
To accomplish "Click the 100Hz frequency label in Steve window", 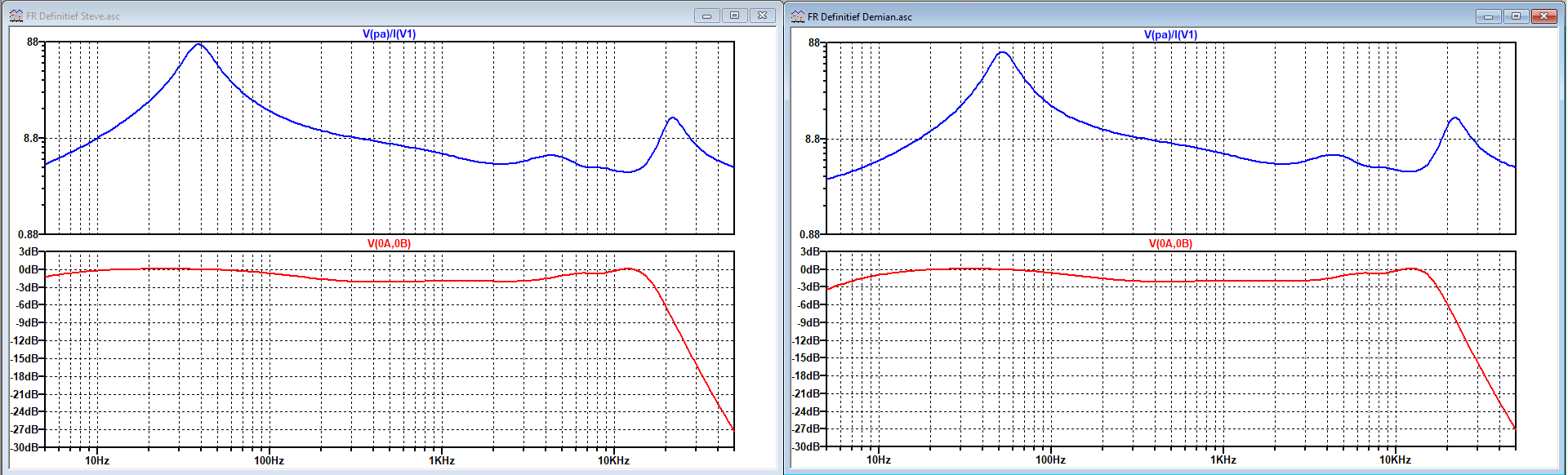I will [269, 460].
